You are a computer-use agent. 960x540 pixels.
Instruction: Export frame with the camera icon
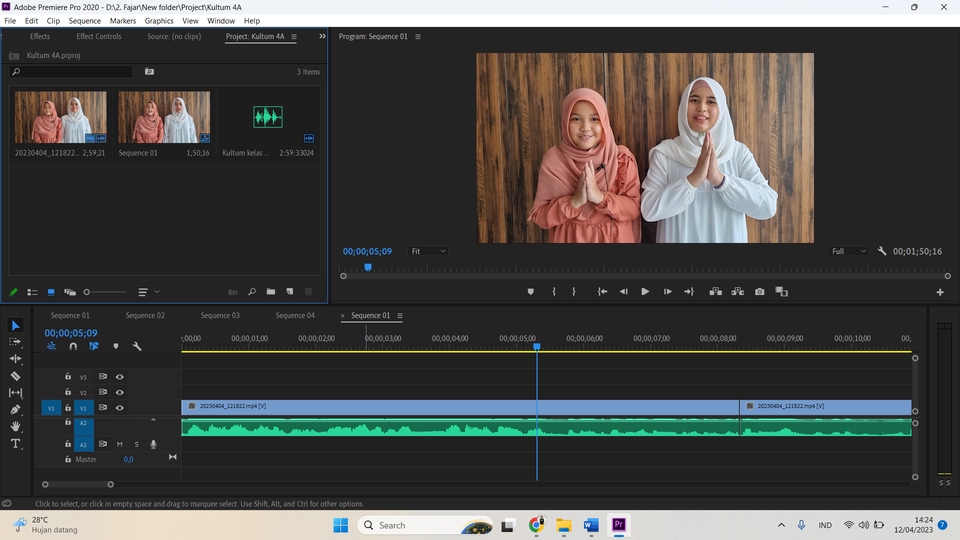pyautogui.click(x=759, y=291)
